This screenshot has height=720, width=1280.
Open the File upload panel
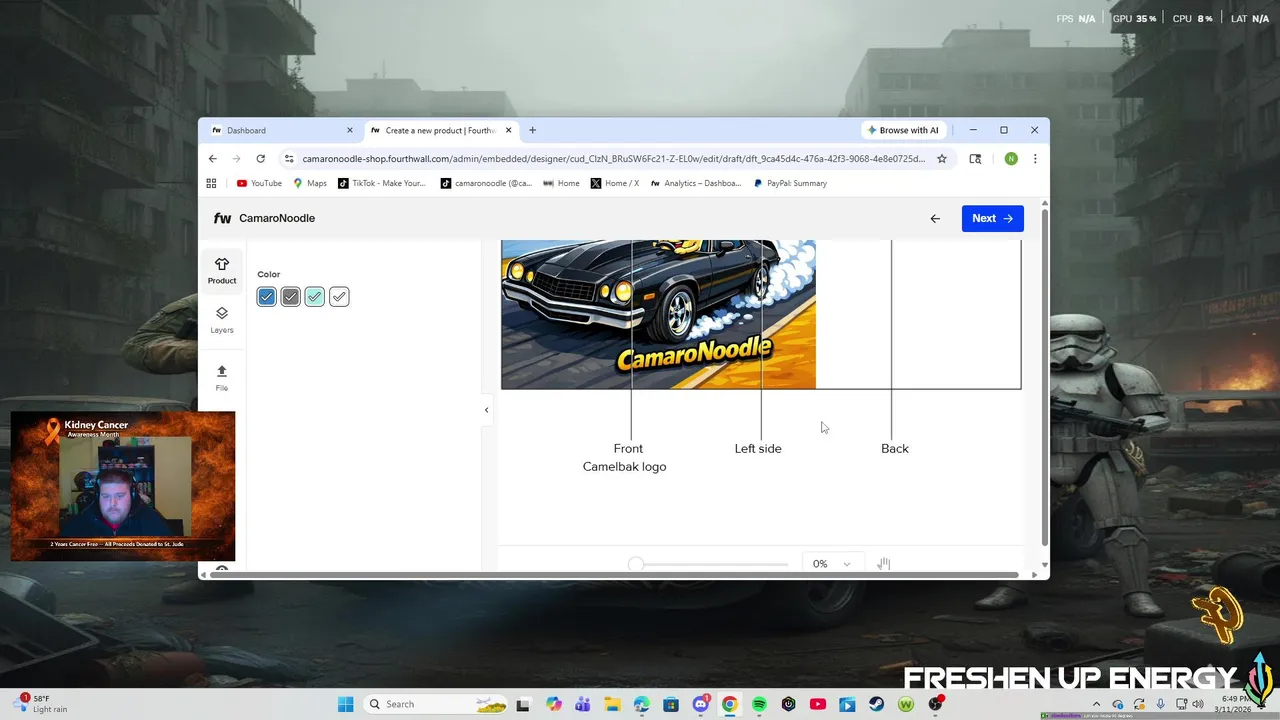[222, 377]
